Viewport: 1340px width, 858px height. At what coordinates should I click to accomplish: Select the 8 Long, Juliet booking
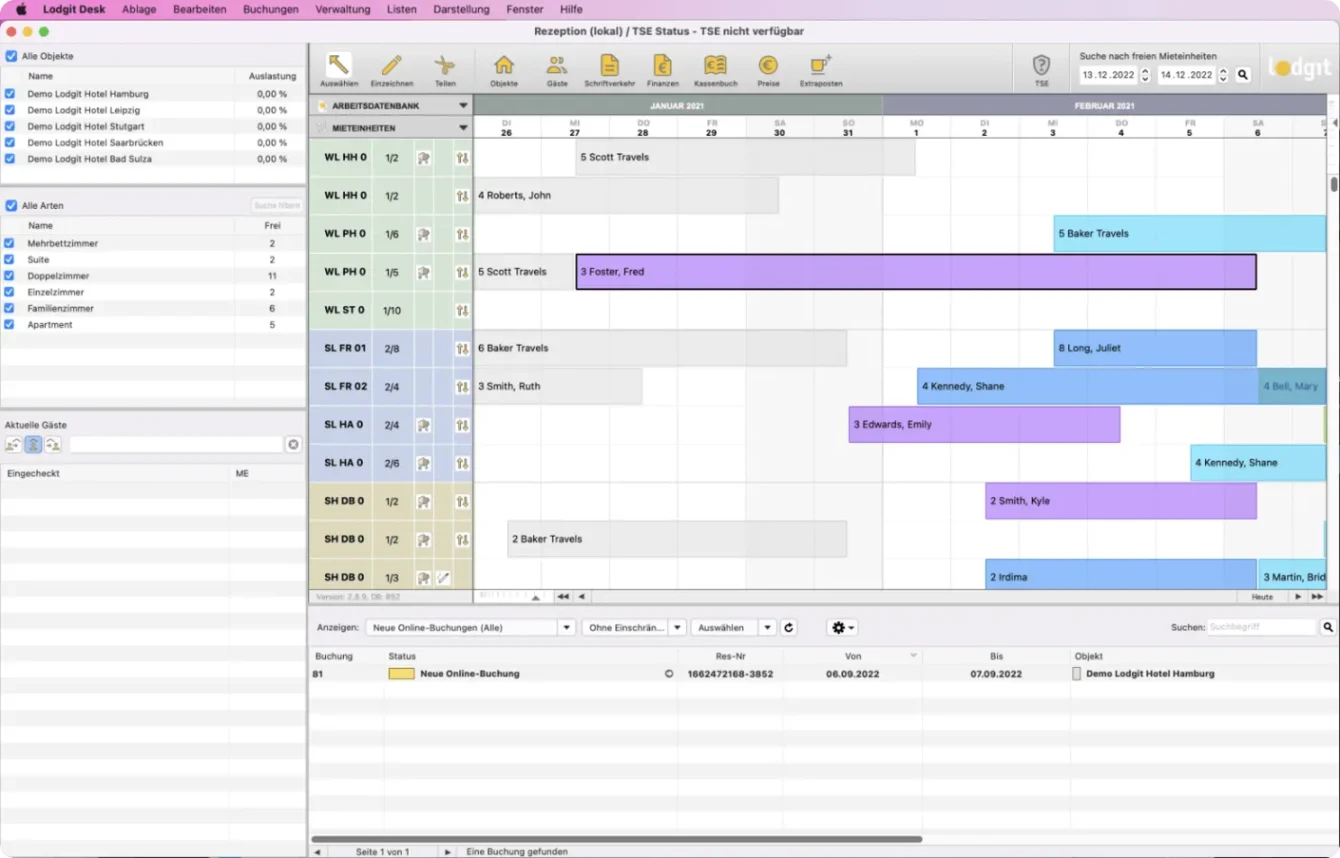[1155, 348]
